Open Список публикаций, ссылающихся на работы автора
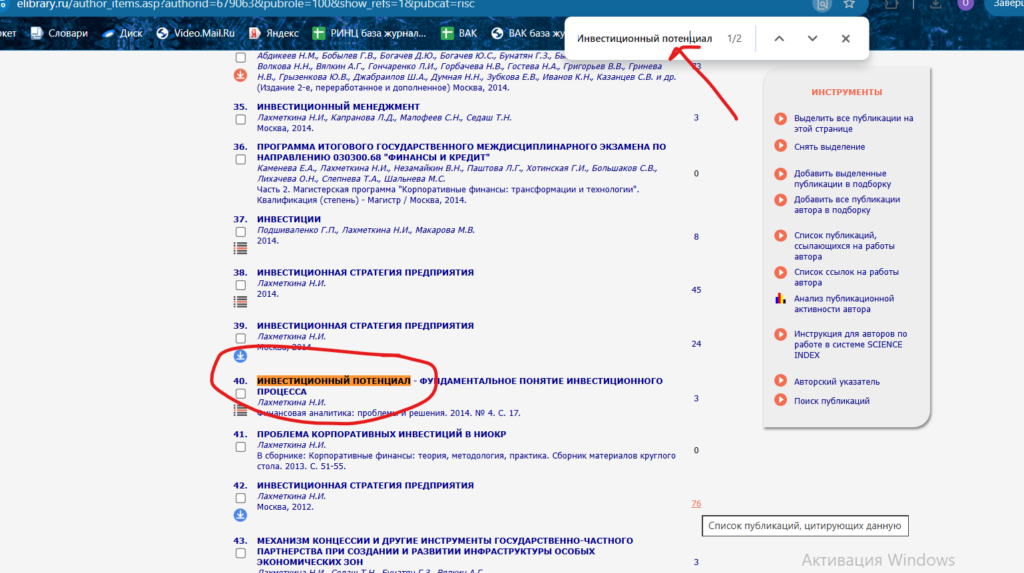The height and width of the screenshot is (573, 1024). coord(844,246)
